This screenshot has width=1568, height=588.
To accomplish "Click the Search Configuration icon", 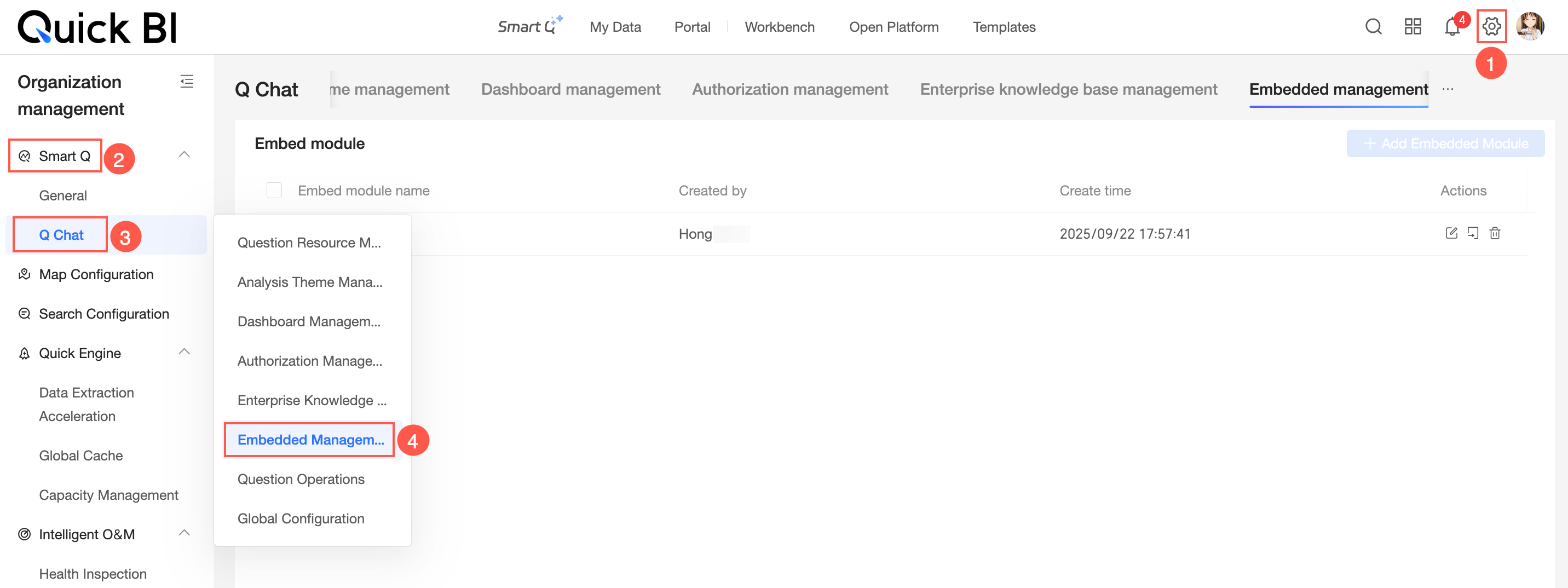I will click(24, 314).
